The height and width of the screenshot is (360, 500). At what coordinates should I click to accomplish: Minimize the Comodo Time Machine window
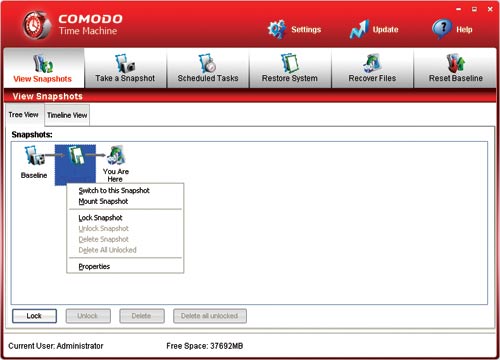point(459,9)
